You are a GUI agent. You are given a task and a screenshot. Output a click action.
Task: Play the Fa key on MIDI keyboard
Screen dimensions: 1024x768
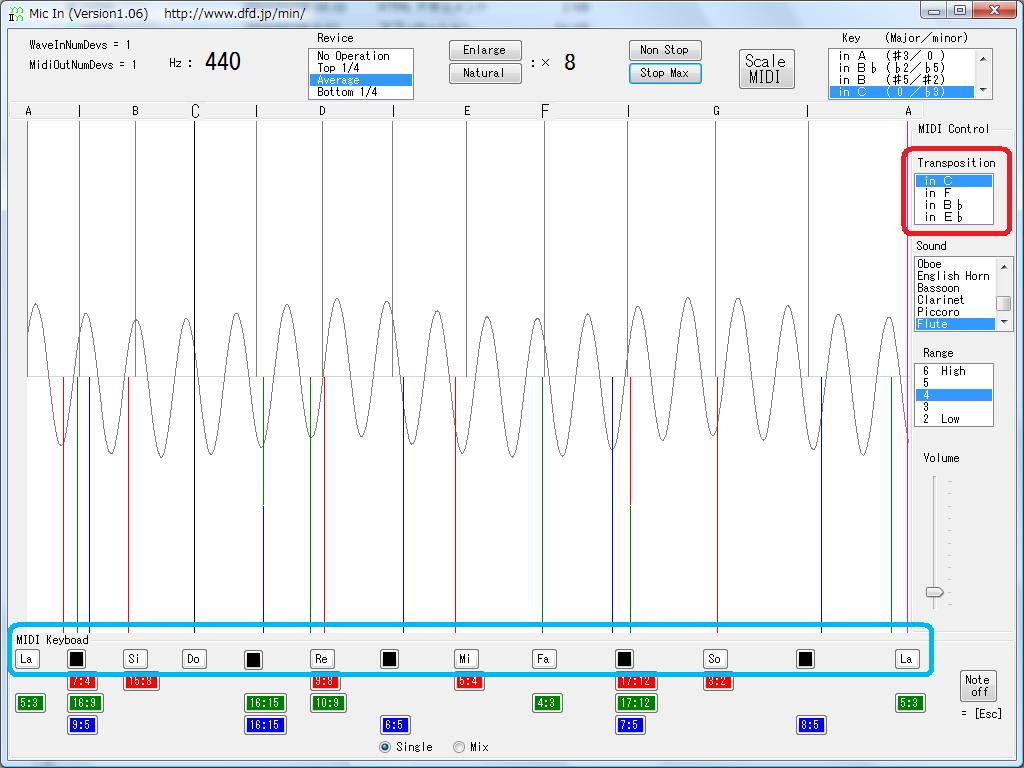544,659
